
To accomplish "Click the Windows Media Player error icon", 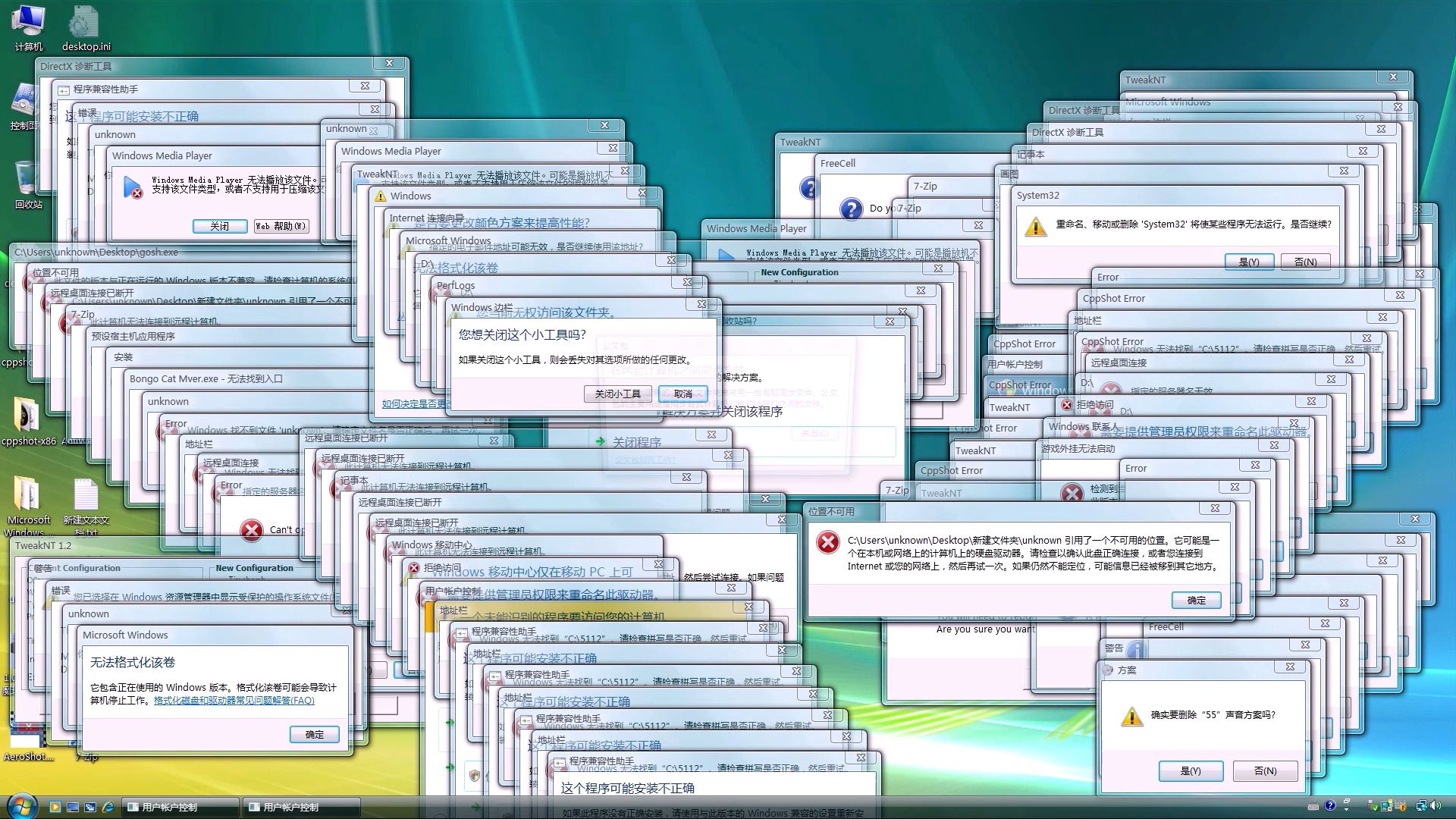I will tap(133, 187).
